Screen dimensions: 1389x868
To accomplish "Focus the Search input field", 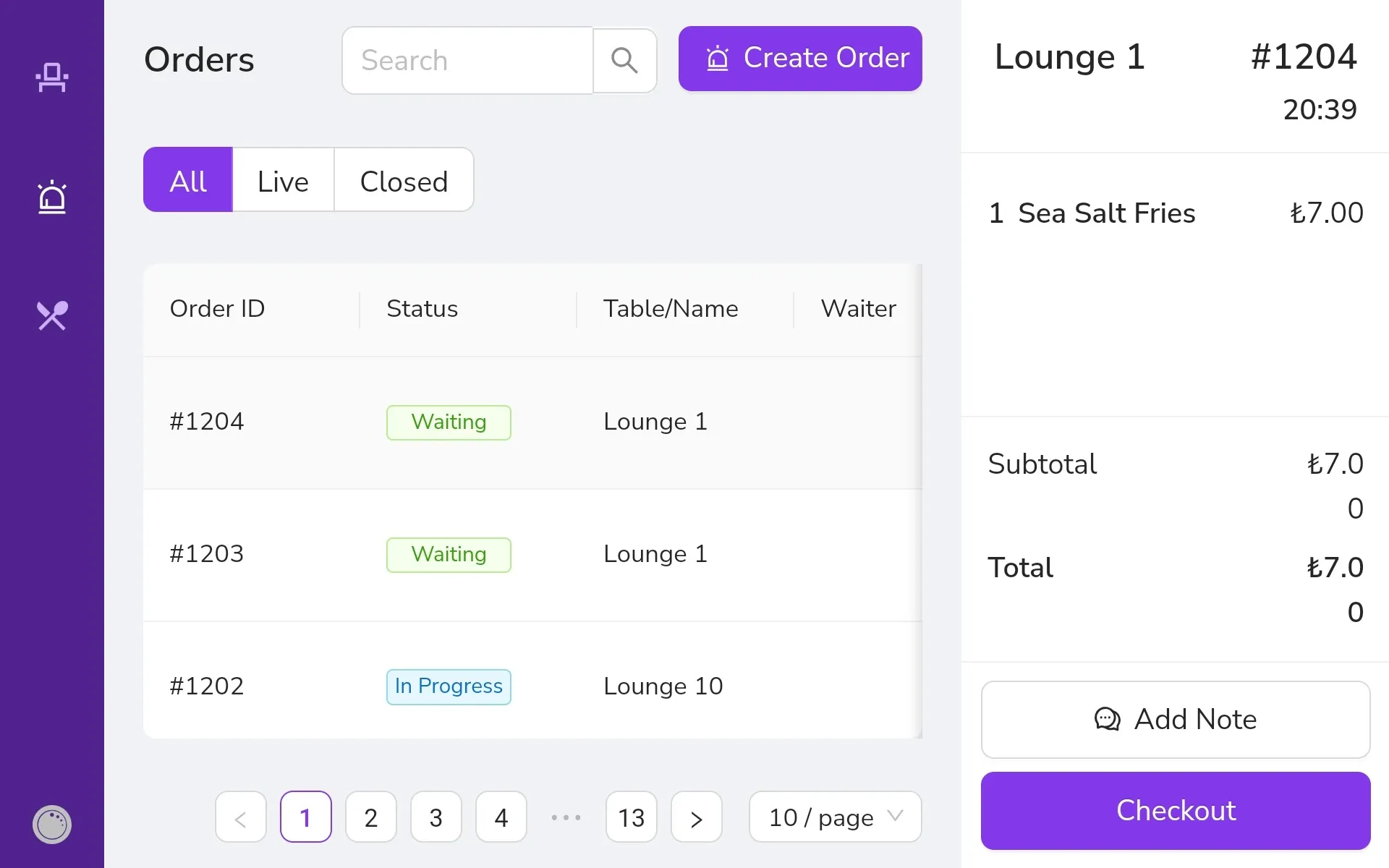I will point(467,60).
